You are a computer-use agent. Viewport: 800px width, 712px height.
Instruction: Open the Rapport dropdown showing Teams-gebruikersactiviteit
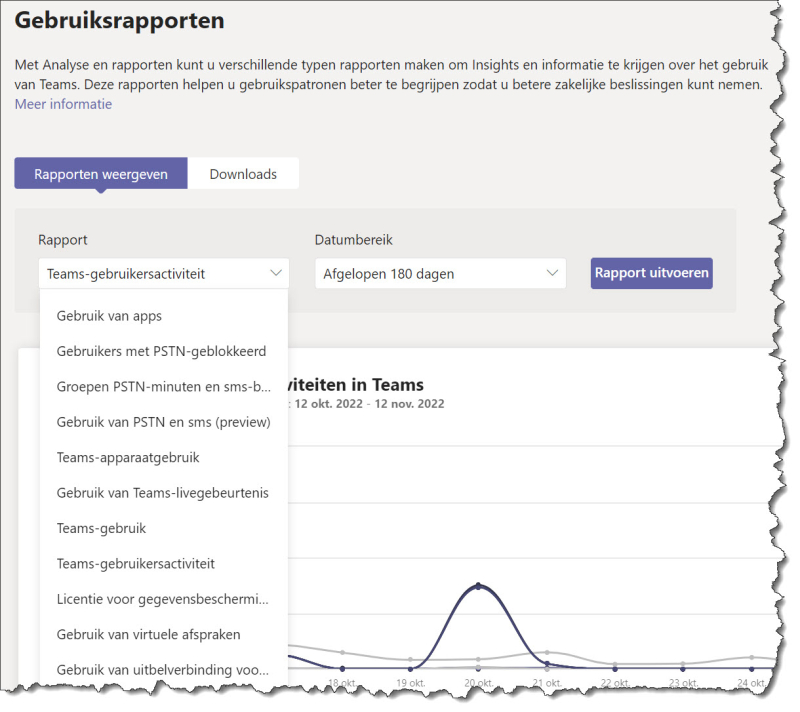164,273
